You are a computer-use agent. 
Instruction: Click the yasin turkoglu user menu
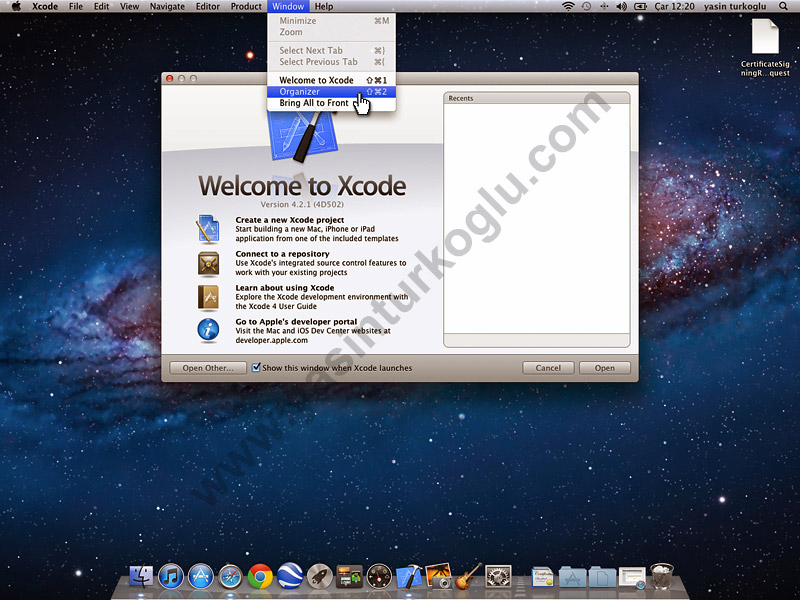point(735,6)
